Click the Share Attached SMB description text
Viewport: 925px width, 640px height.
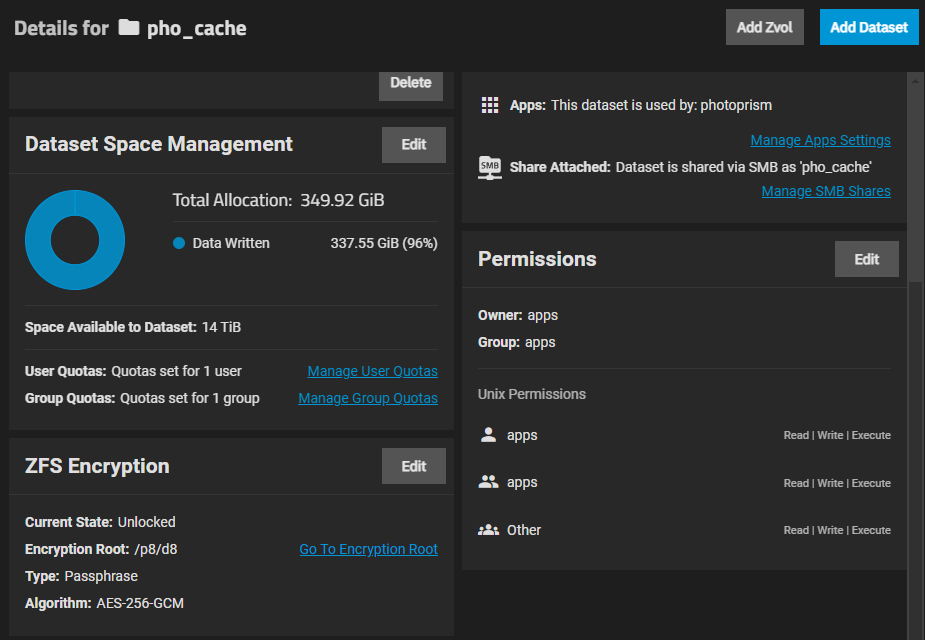pos(743,168)
